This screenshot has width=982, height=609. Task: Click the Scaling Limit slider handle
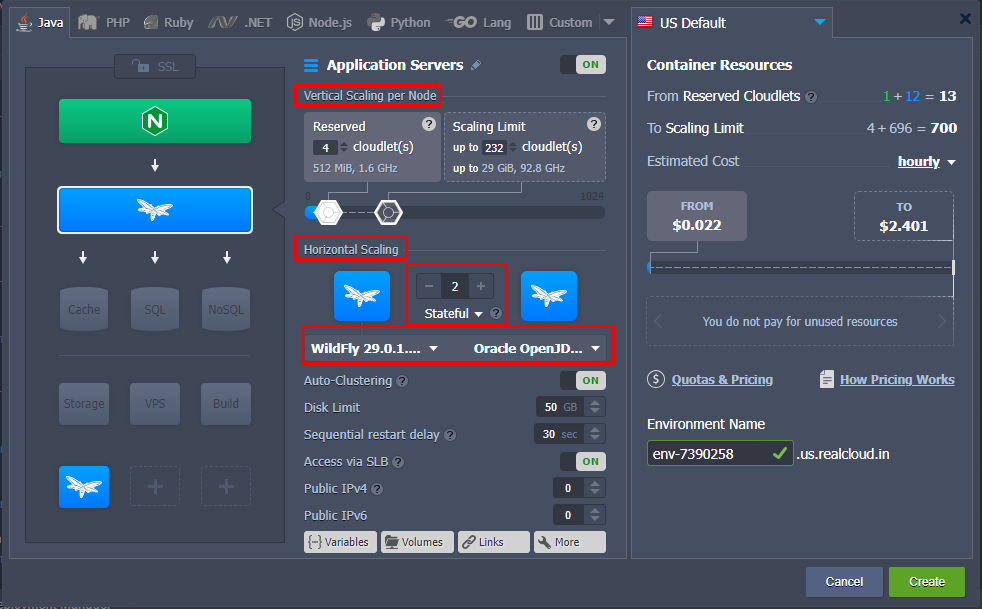(x=388, y=212)
